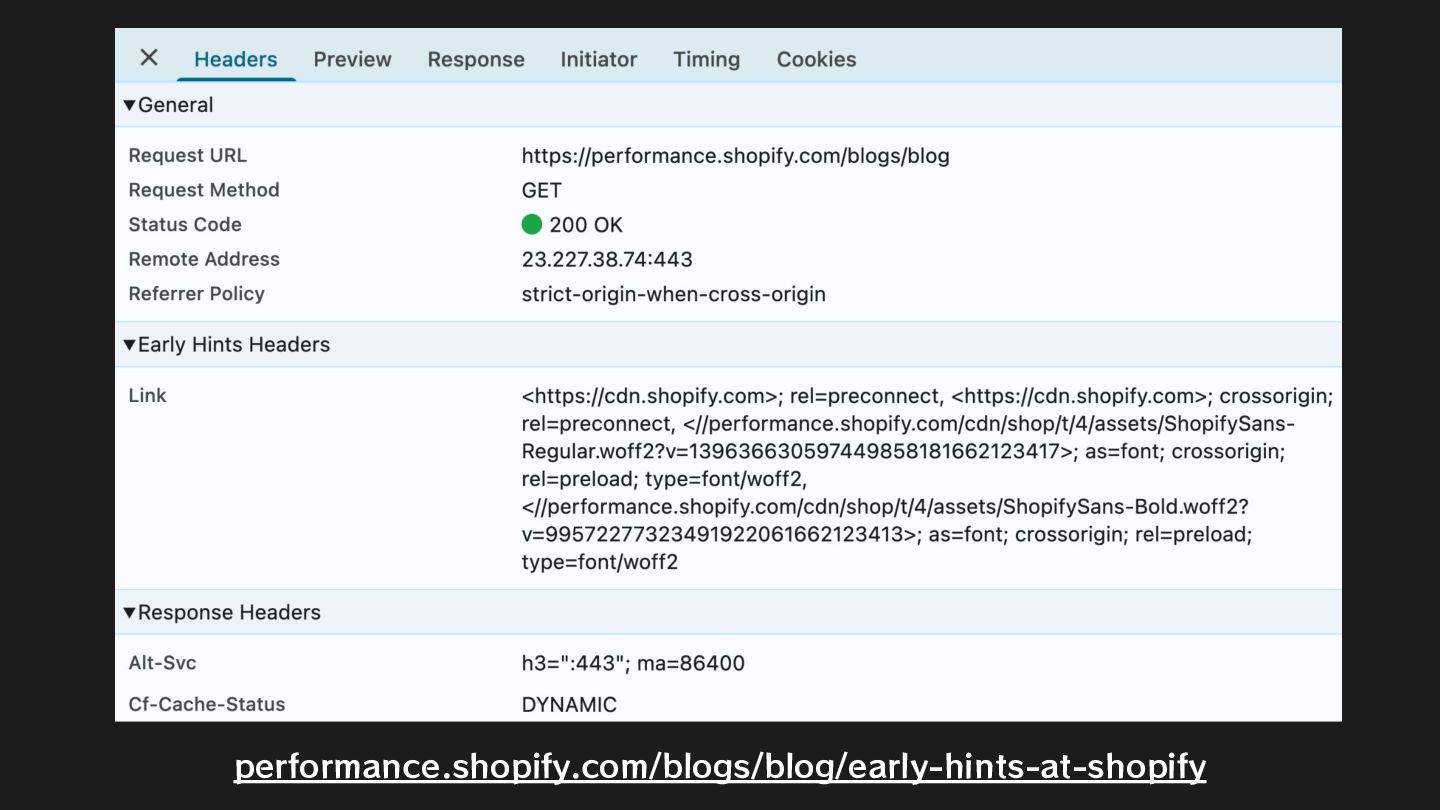Close the request details panel
The height and width of the screenshot is (810, 1440).
[x=149, y=58]
